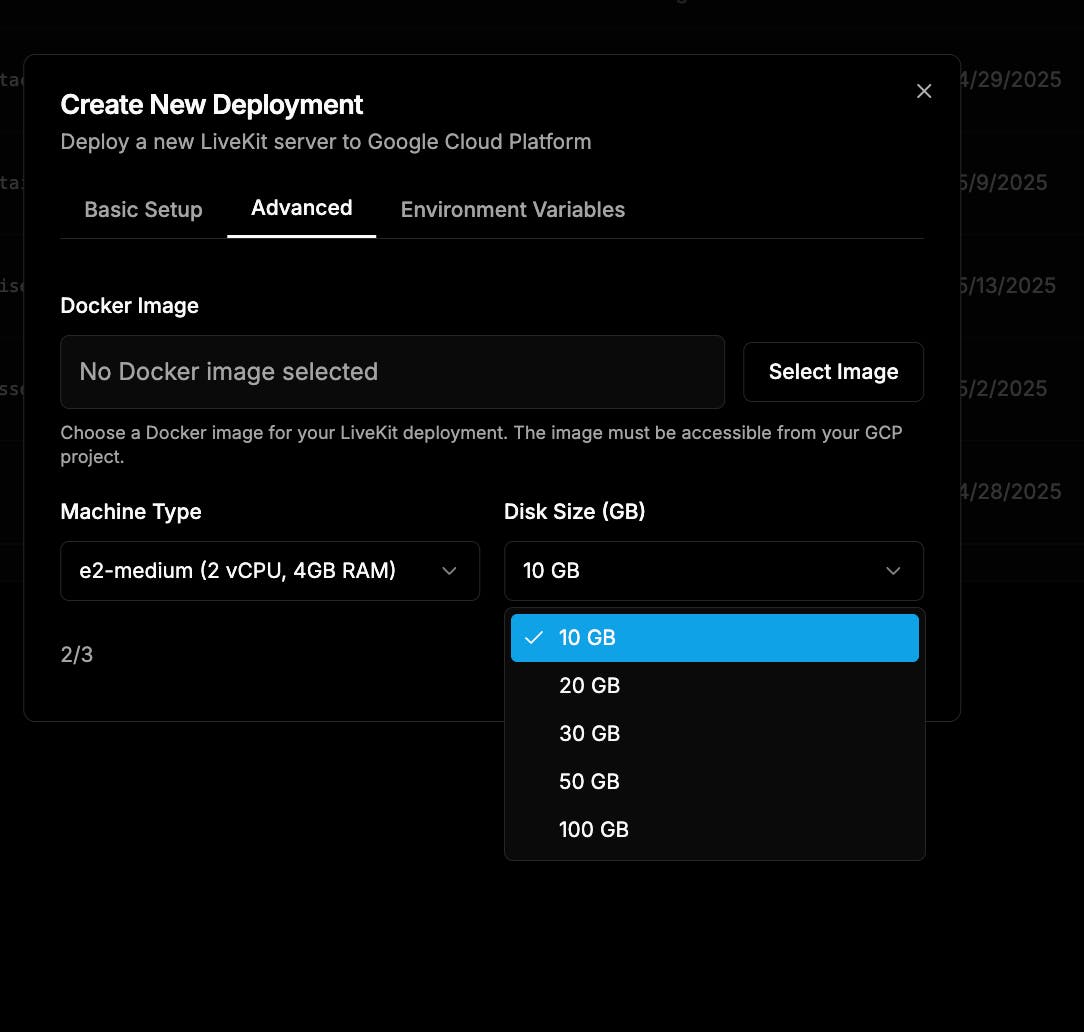Click the Select Image button

point(833,372)
